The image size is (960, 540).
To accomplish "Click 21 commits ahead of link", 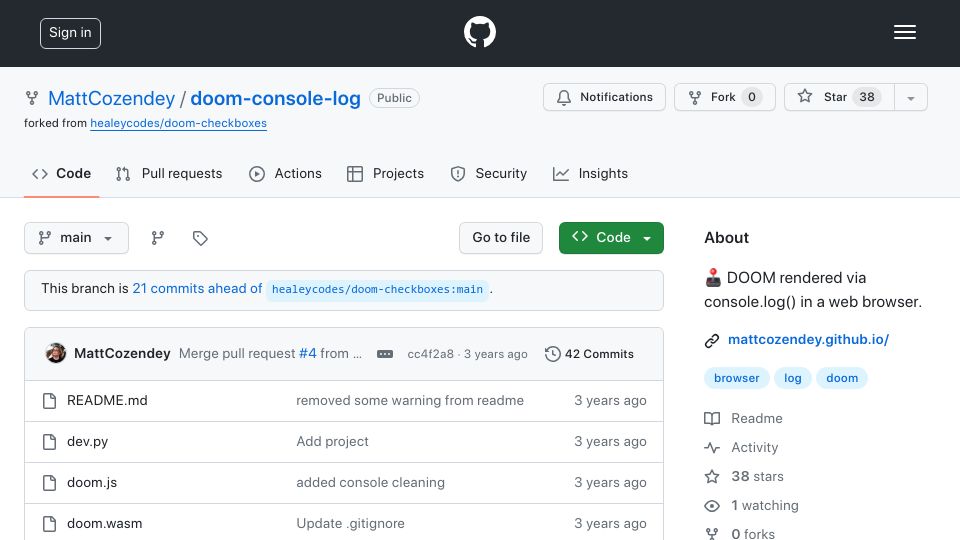I will (x=197, y=288).
